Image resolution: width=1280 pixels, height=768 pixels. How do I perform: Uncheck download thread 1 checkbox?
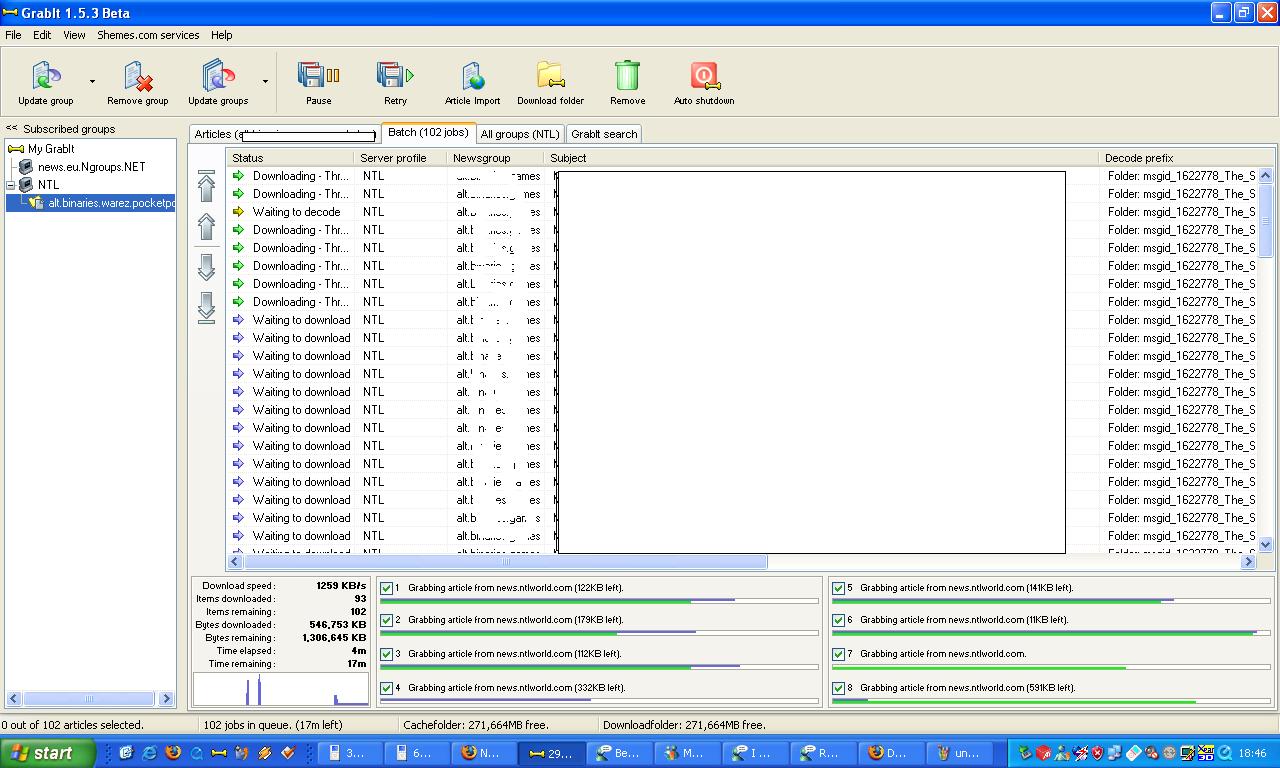pos(386,589)
